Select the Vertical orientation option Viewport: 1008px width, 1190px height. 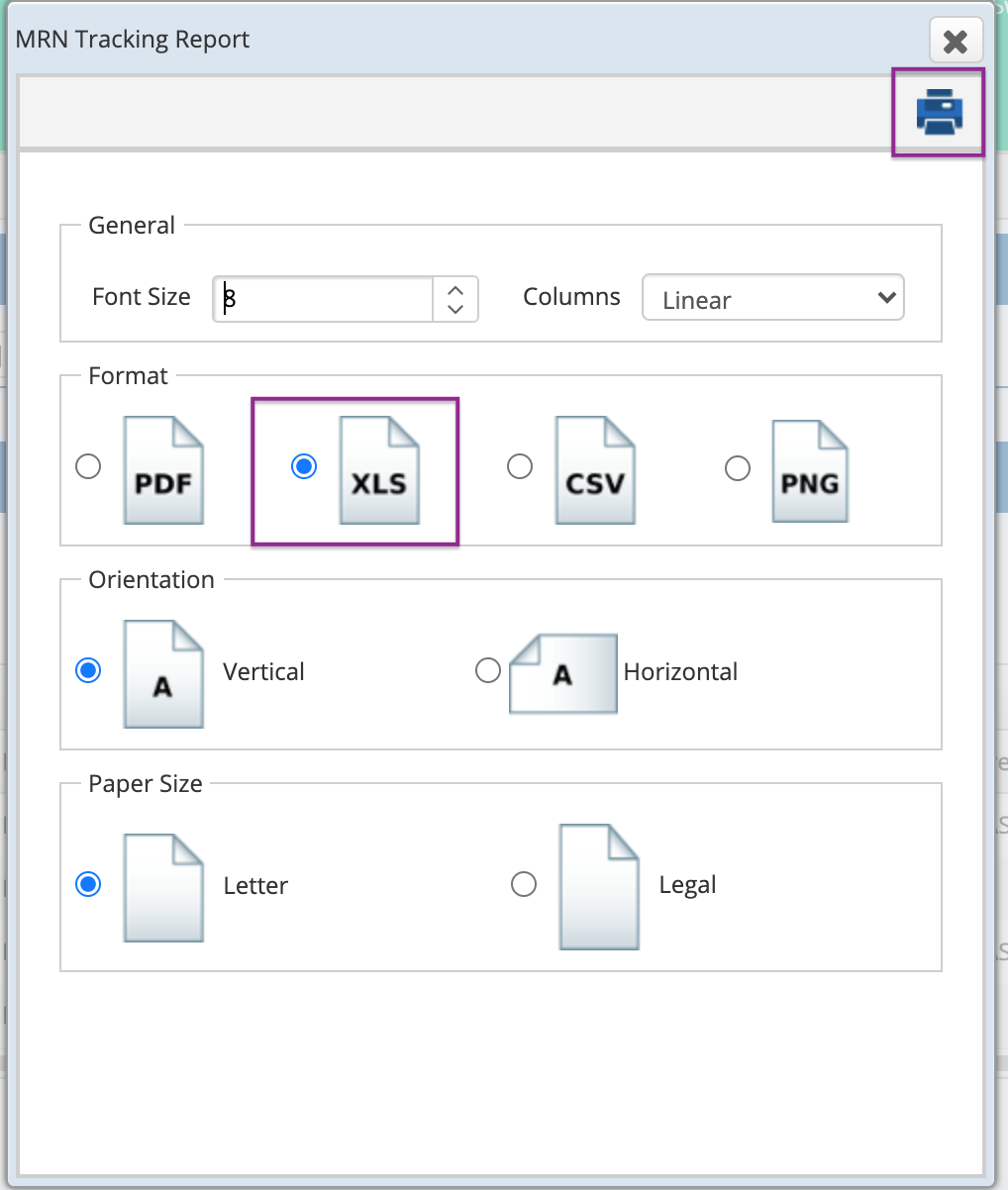[88, 670]
